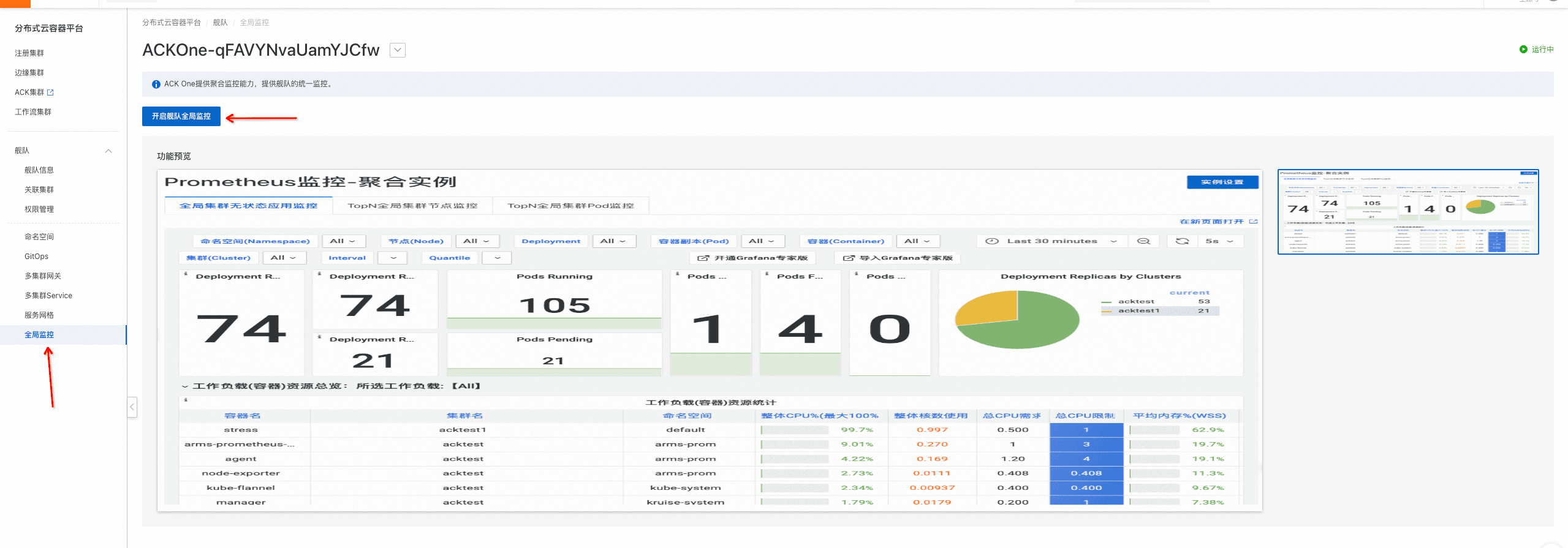
Task: Collapse the 工作负载(容器)资源总览 section
Action: point(185,386)
